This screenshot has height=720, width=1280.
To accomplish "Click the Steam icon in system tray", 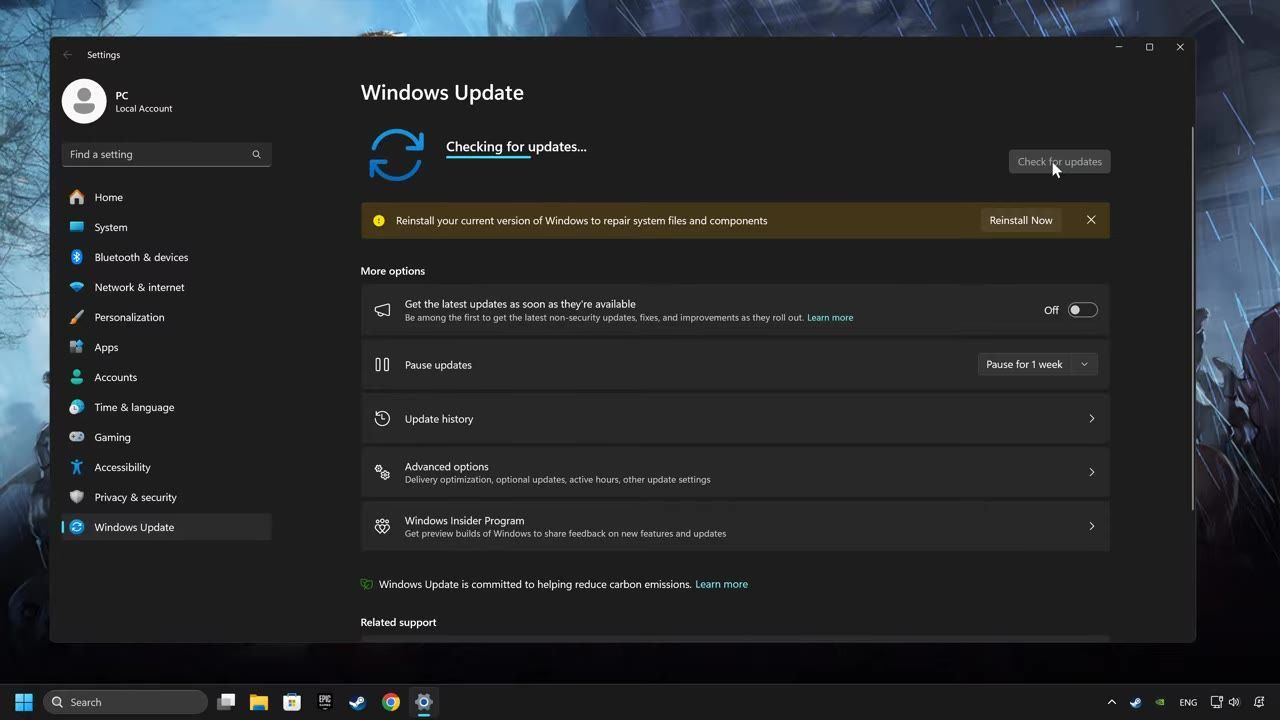I will (x=1135, y=702).
